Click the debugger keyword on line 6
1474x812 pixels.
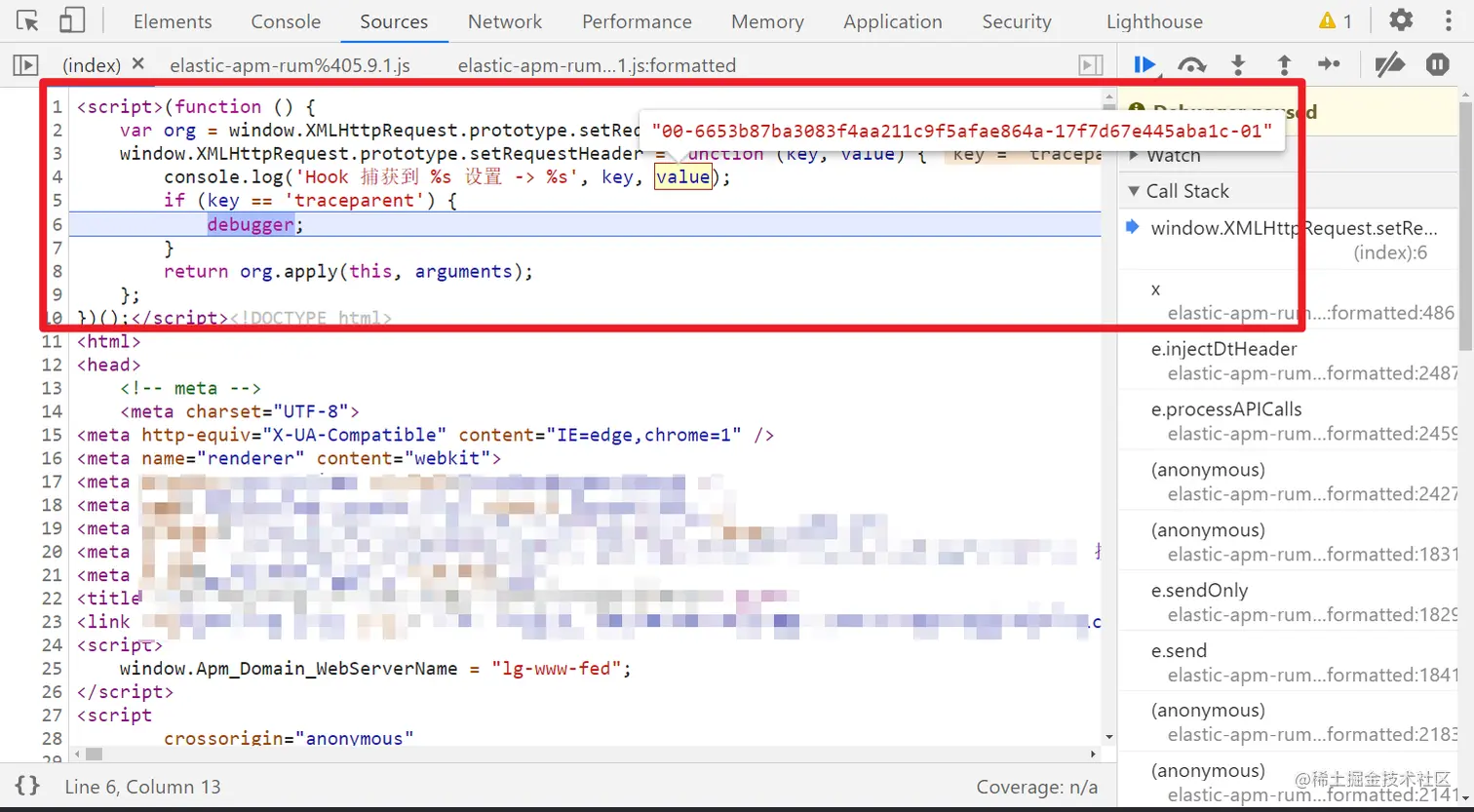click(251, 224)
